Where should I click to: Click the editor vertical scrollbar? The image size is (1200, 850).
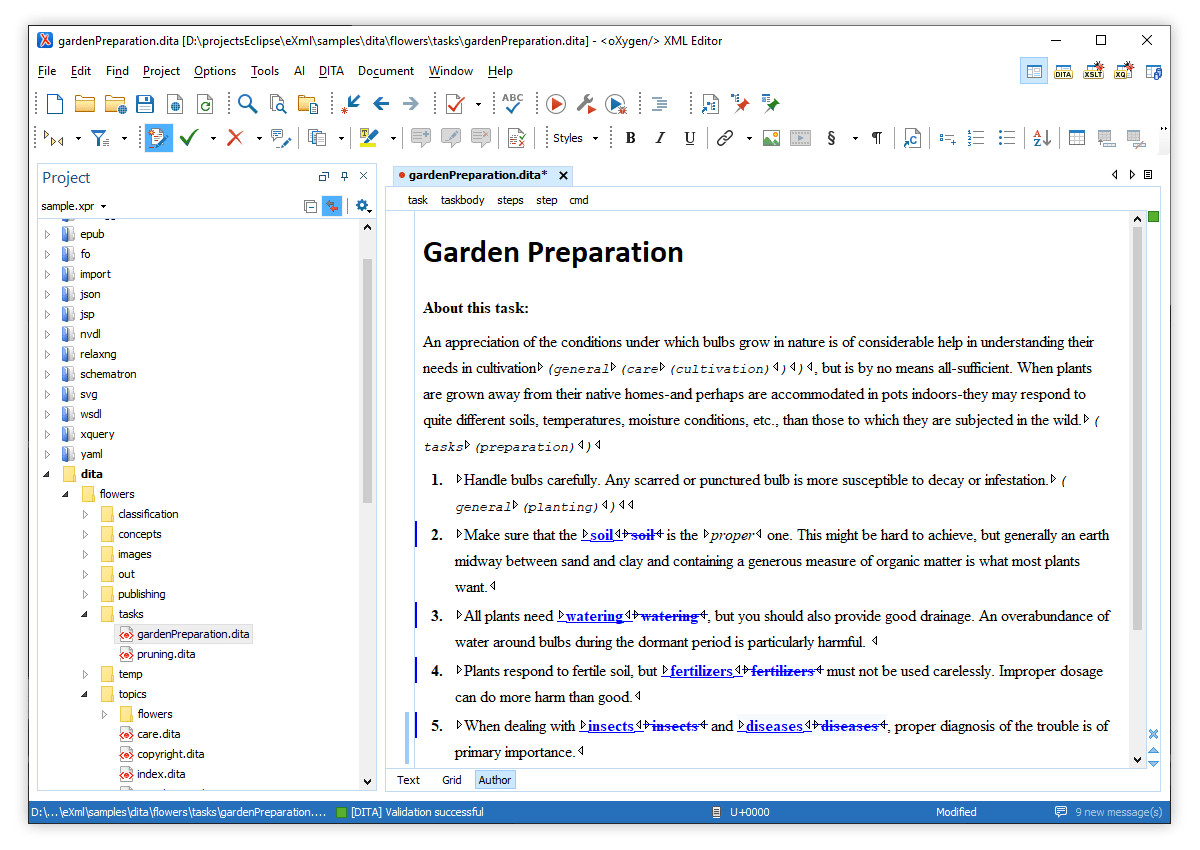(x=1137, y=428)
